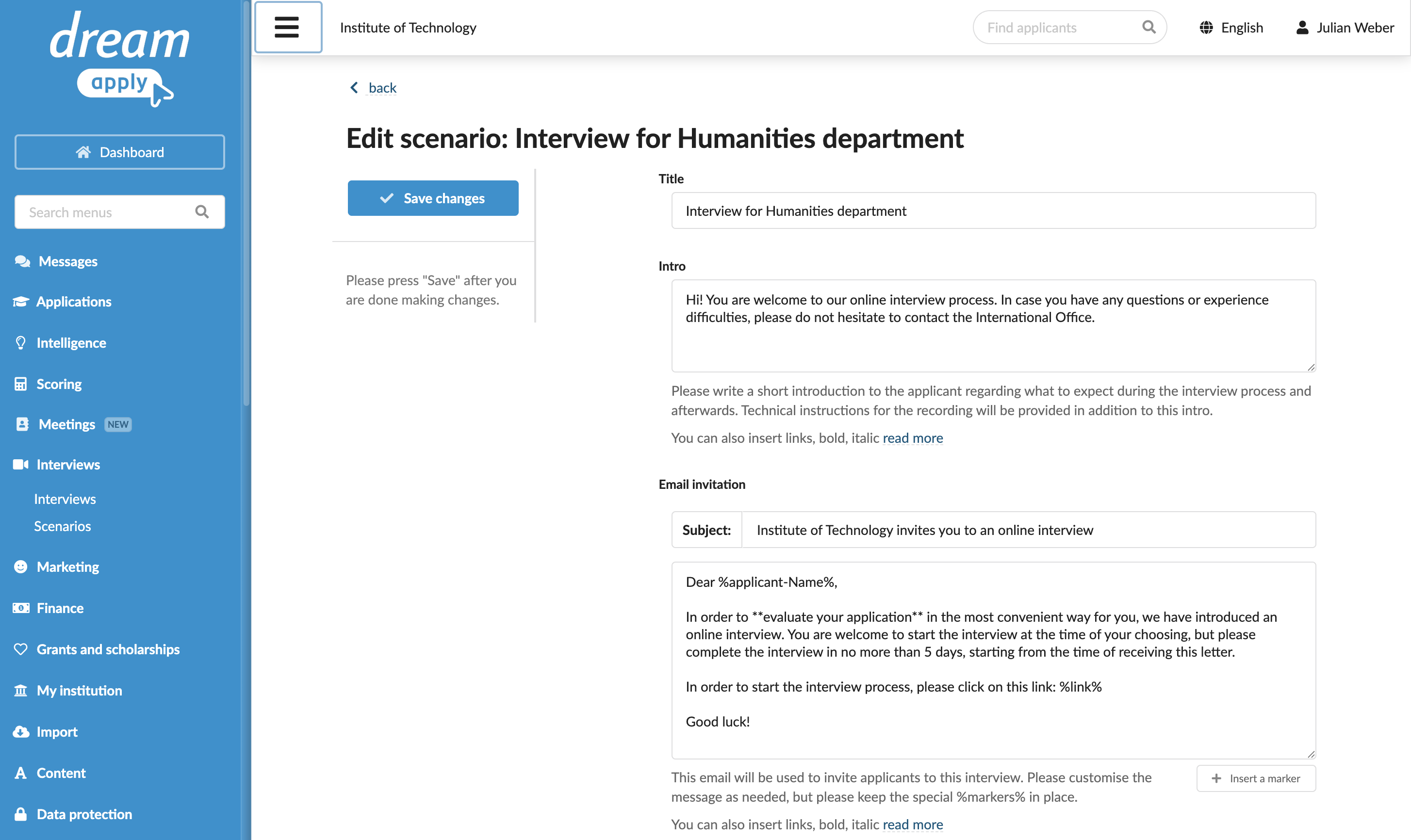This screenshot has height=840, width=1411.
Task: Click the Intro textarea resize handle
Action: coord(1311,367)
